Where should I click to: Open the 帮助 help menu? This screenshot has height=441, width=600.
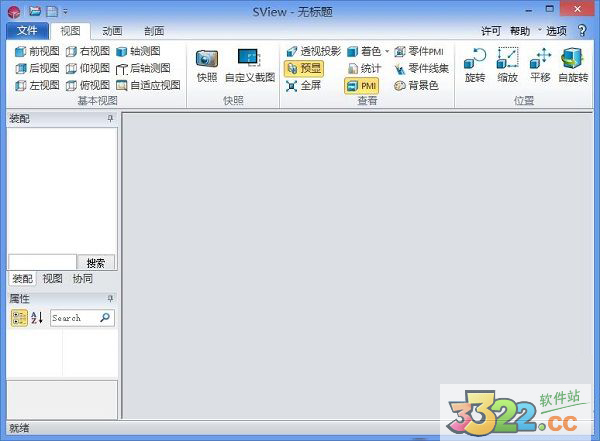pos(520,31)
